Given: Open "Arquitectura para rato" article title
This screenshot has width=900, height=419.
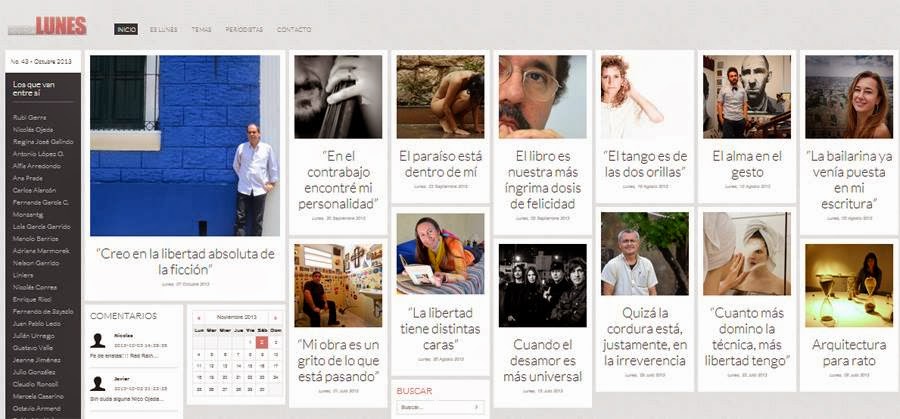Looking at the screenshot, I should [x=849, y=352].
